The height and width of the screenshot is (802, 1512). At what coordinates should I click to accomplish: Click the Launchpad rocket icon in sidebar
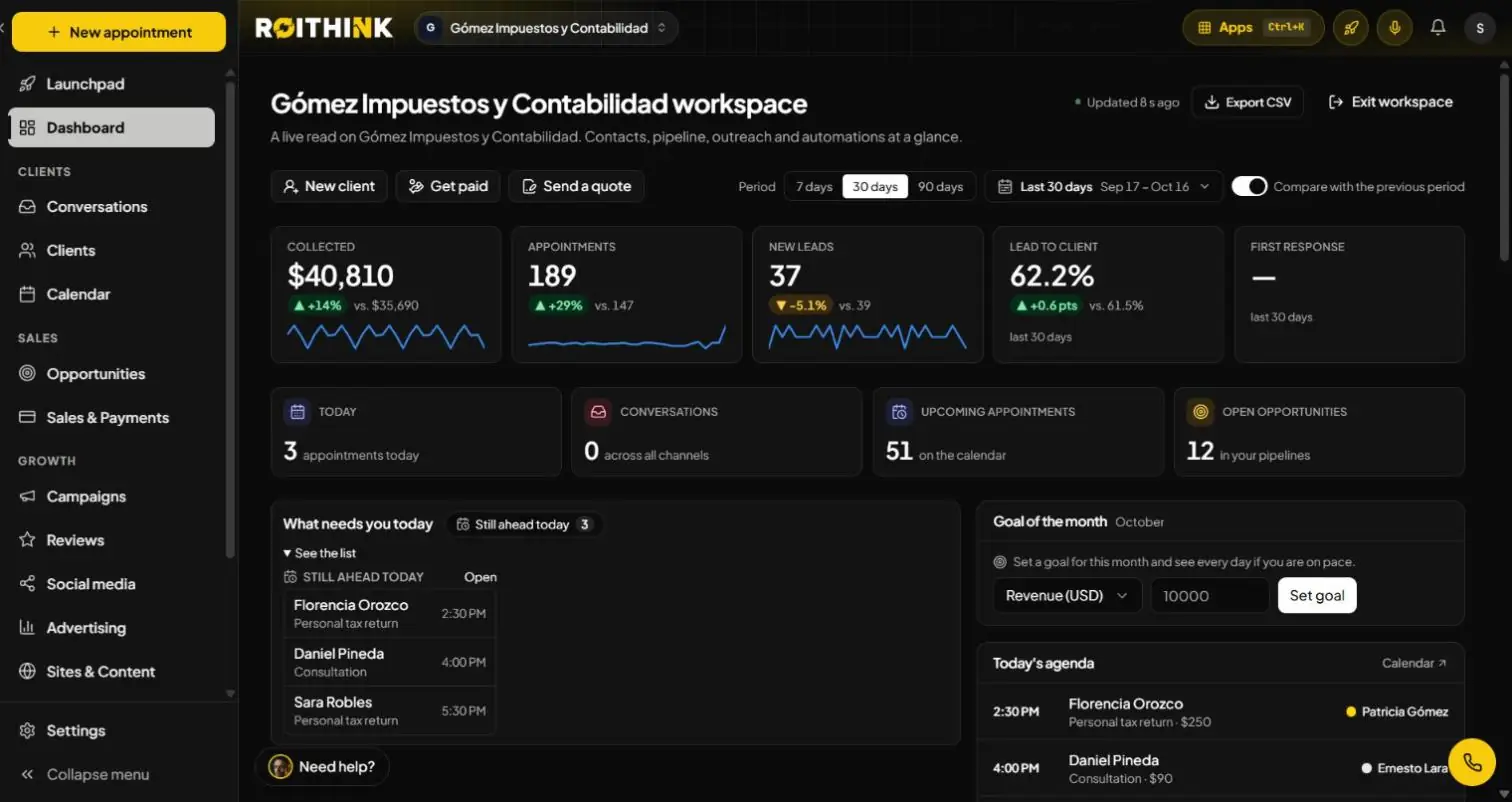(x=28, y=84)
